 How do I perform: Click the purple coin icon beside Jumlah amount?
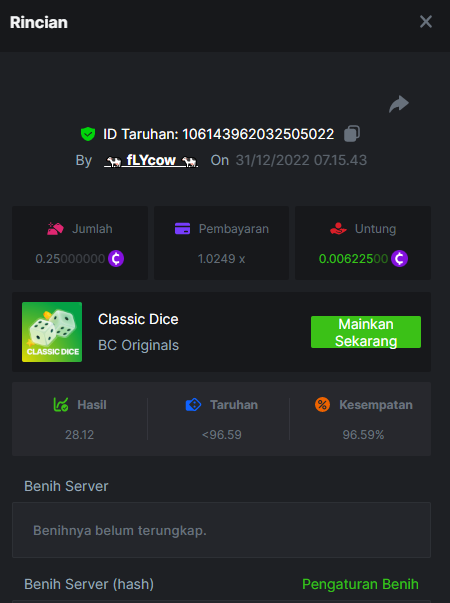[x=116, y=258]
